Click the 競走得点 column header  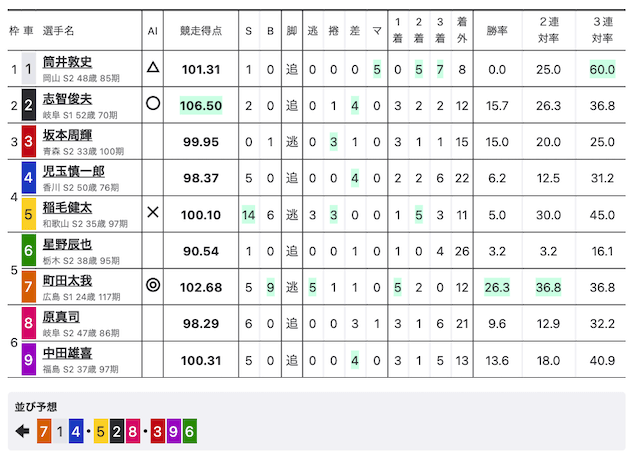(201, 31)
